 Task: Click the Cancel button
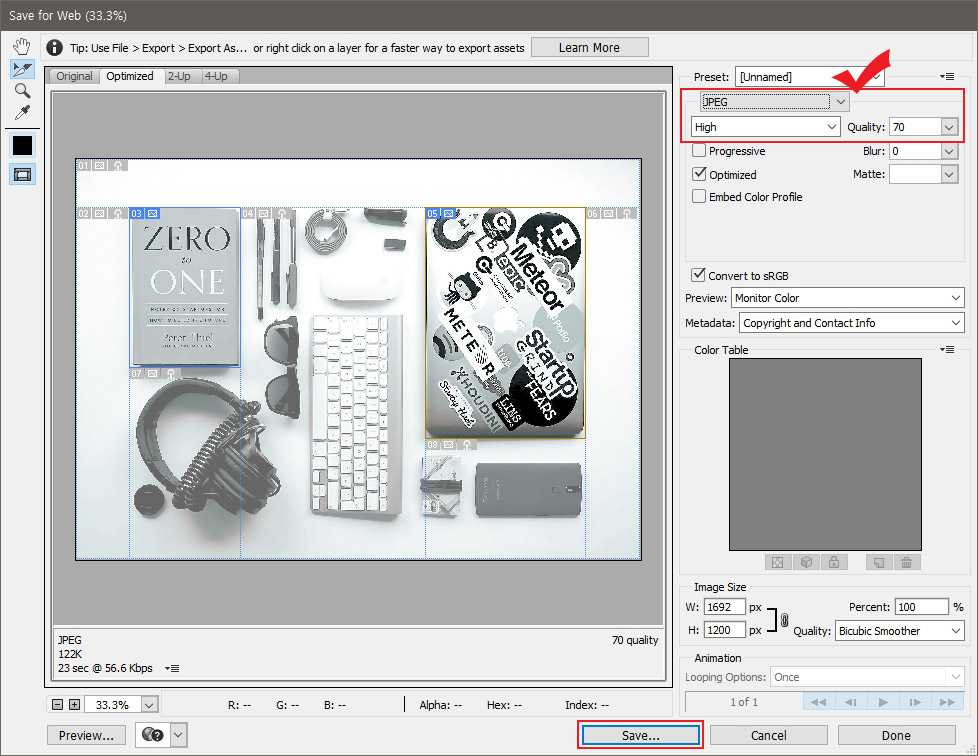click(768, 735)
